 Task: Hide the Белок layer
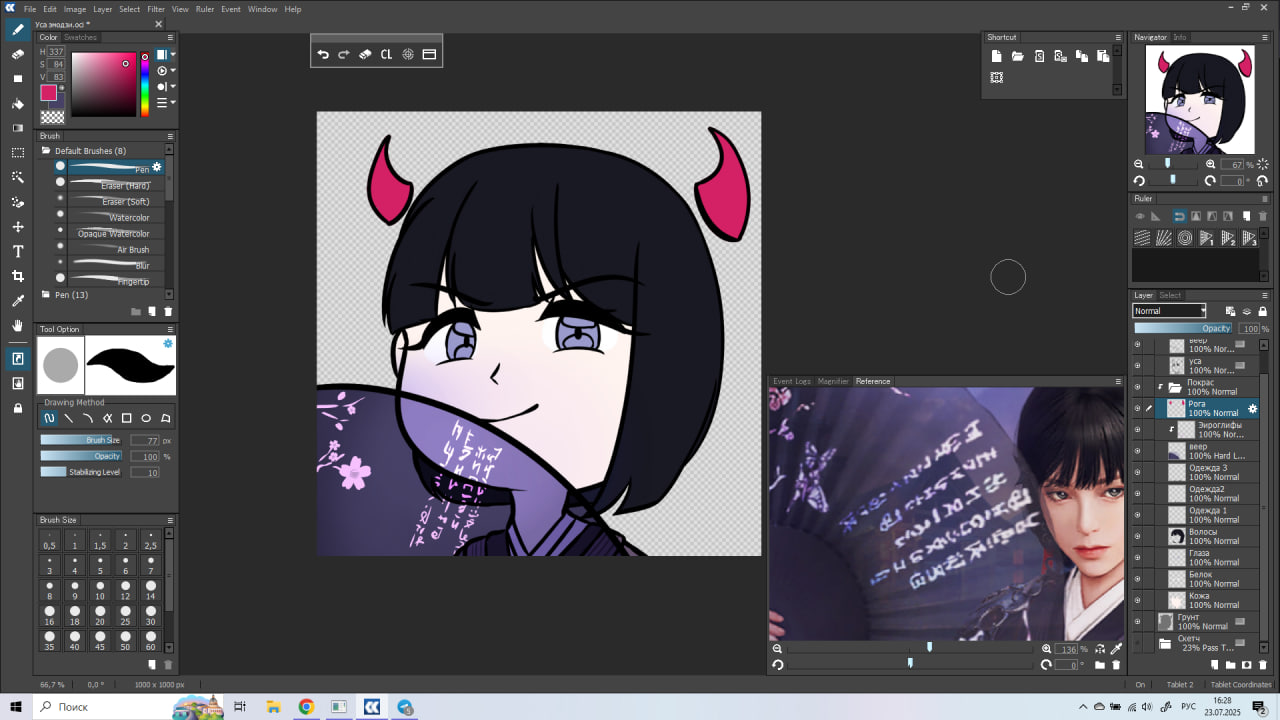(1137, 578)
